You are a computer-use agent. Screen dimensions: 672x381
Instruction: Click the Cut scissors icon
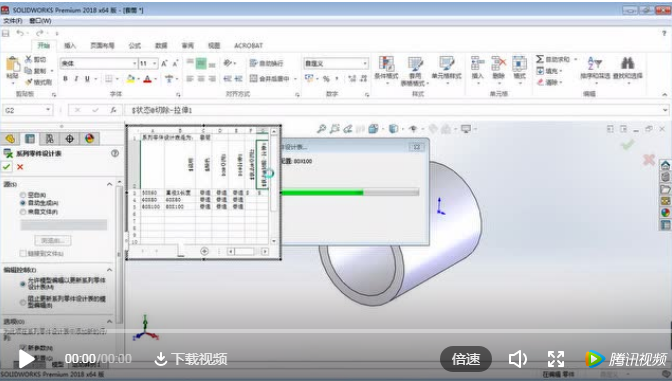pos(29,60)
